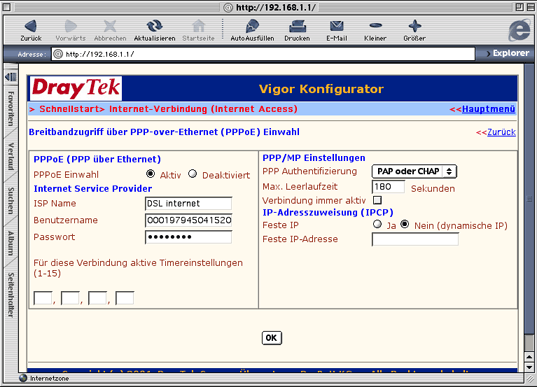Print the page with Drucken icon
The width and height of the screenshot is (537, 387).
297,26
